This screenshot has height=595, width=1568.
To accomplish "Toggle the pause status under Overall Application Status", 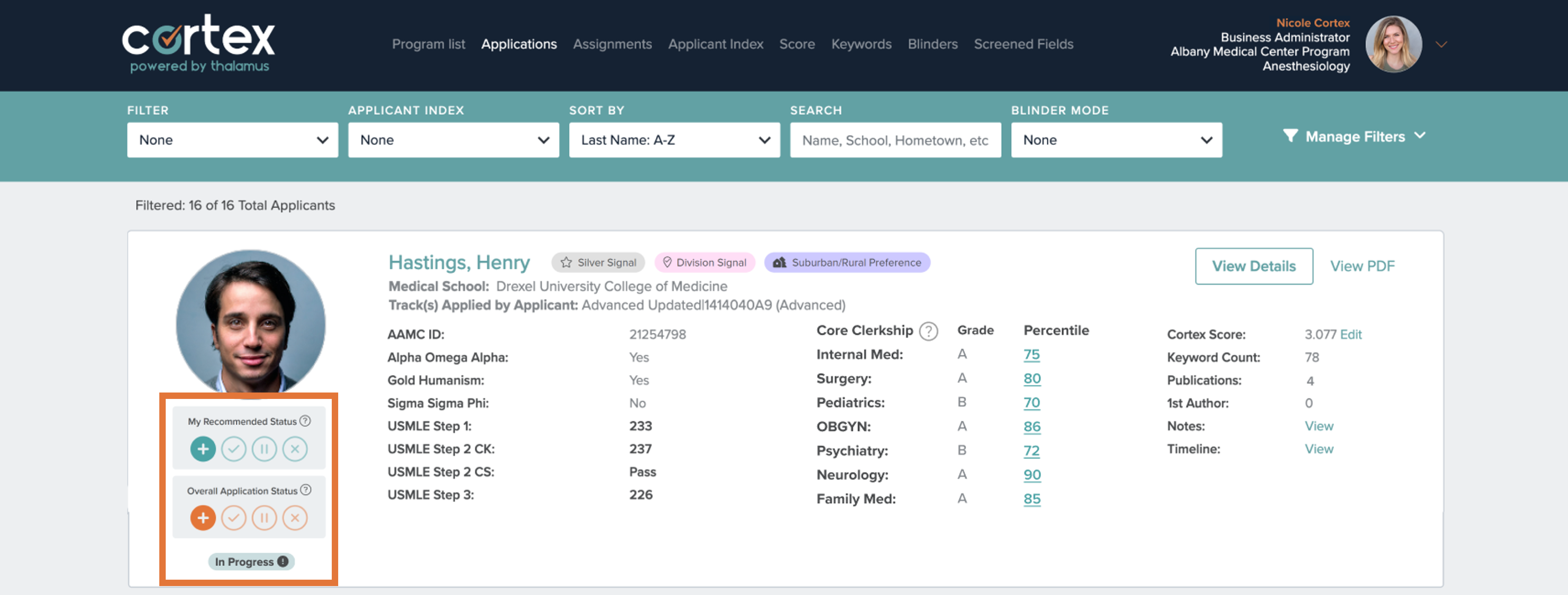I will [x=264, y=518].
